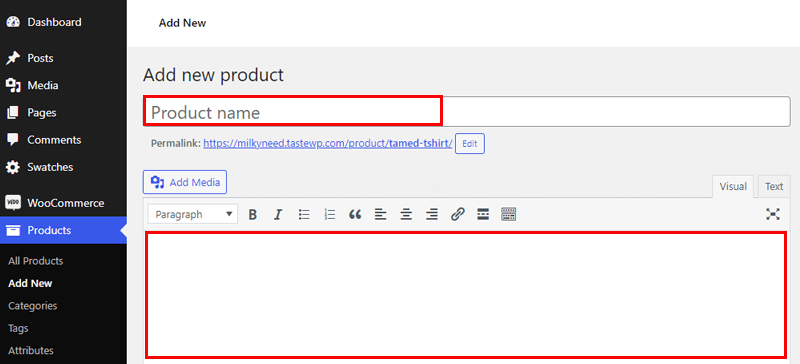This screenshot has height=364, width=800.
Task: Switch to the Visual editor tab
Action: pos(733,187)
